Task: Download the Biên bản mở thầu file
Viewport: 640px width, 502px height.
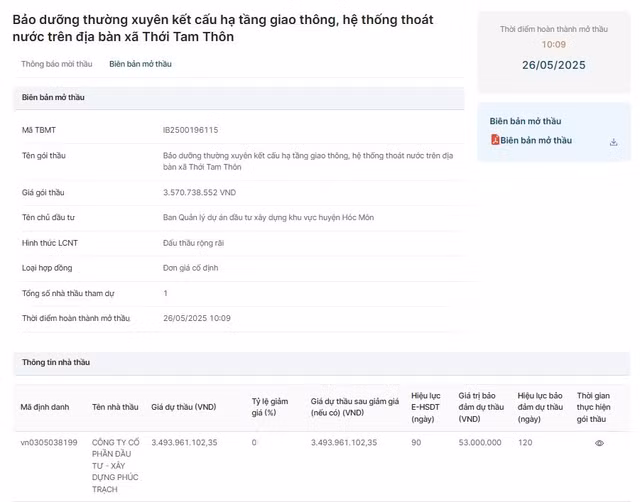Action: pyautogui.click(x=613, y=142)
